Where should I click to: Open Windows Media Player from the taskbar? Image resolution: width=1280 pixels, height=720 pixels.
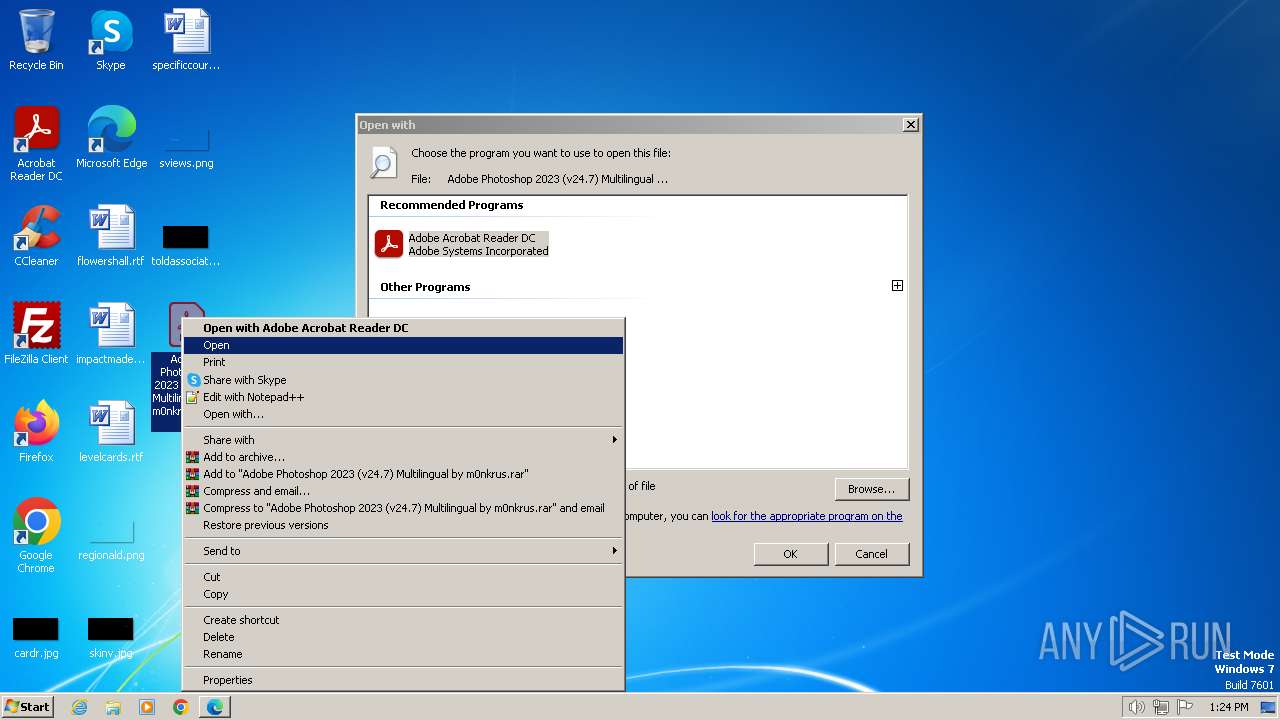pos(147,707)
